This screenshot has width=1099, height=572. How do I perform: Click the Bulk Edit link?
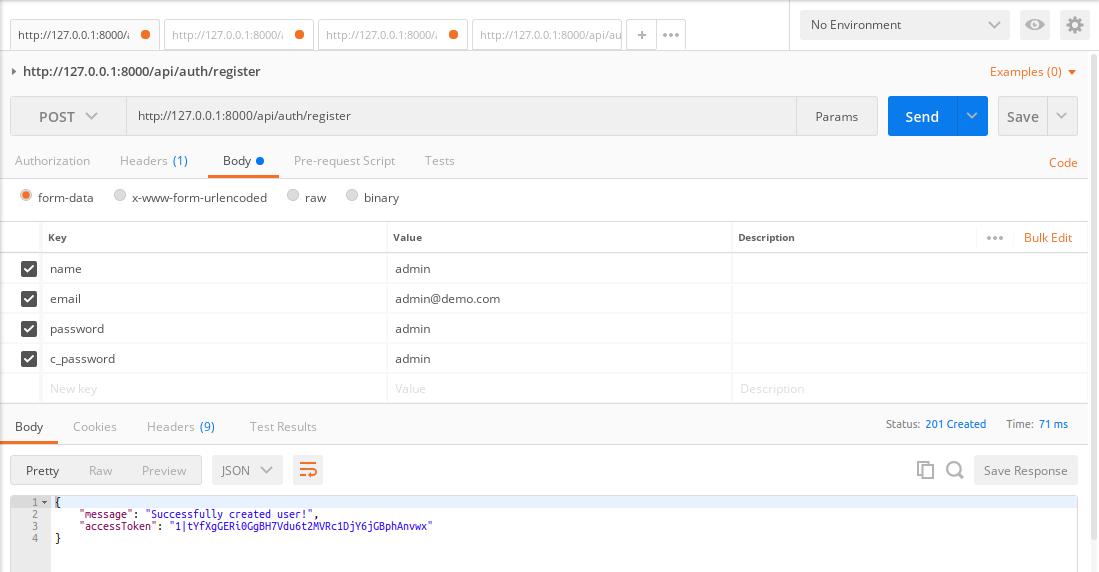click(1047, 237)
